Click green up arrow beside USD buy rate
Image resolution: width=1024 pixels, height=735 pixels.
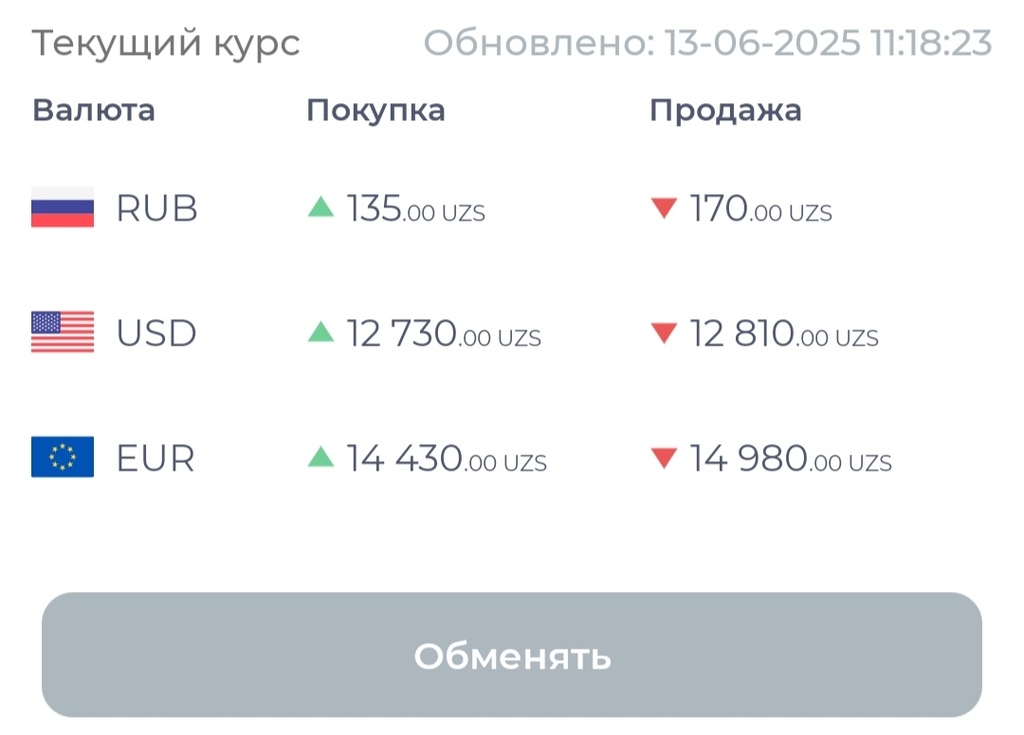pos(320,332)
